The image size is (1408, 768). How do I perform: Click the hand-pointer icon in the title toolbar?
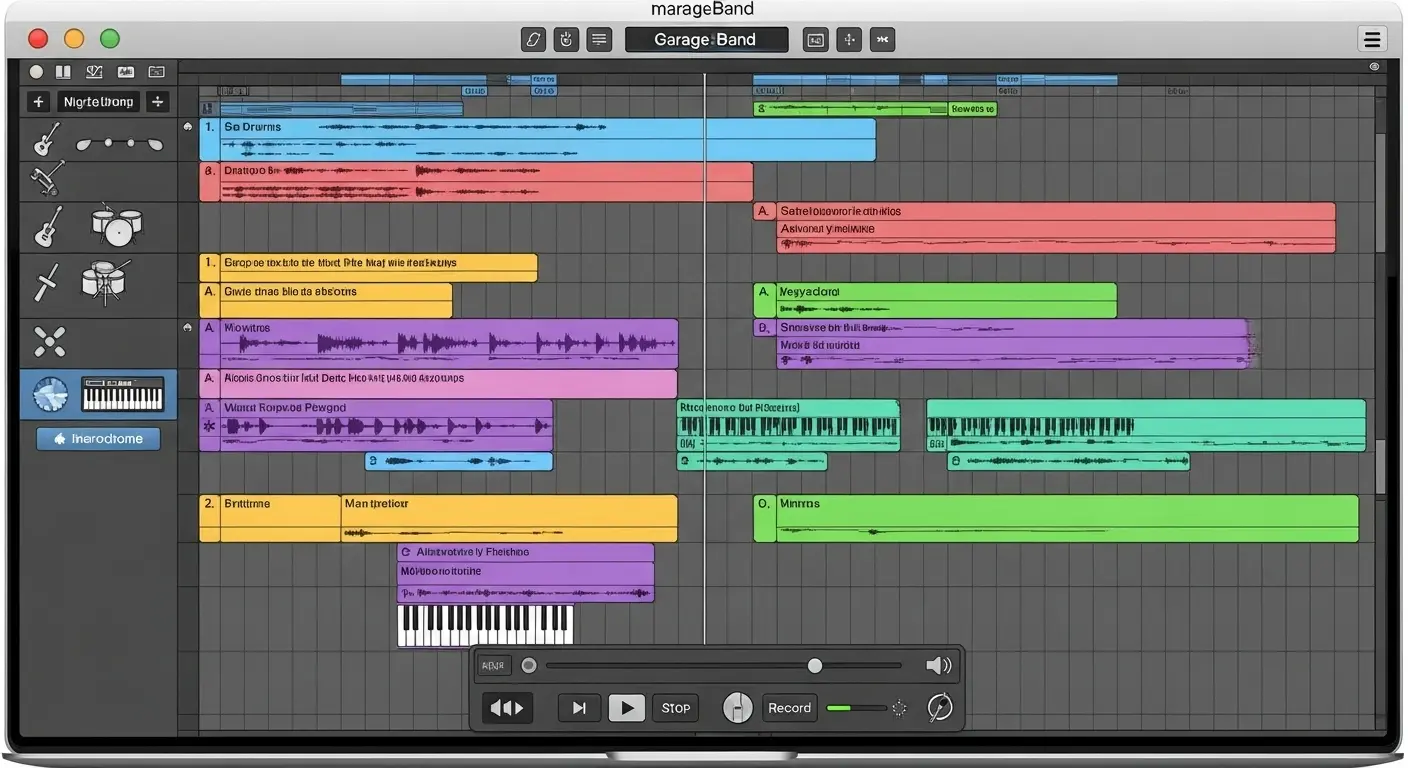(x=566, y=40)
